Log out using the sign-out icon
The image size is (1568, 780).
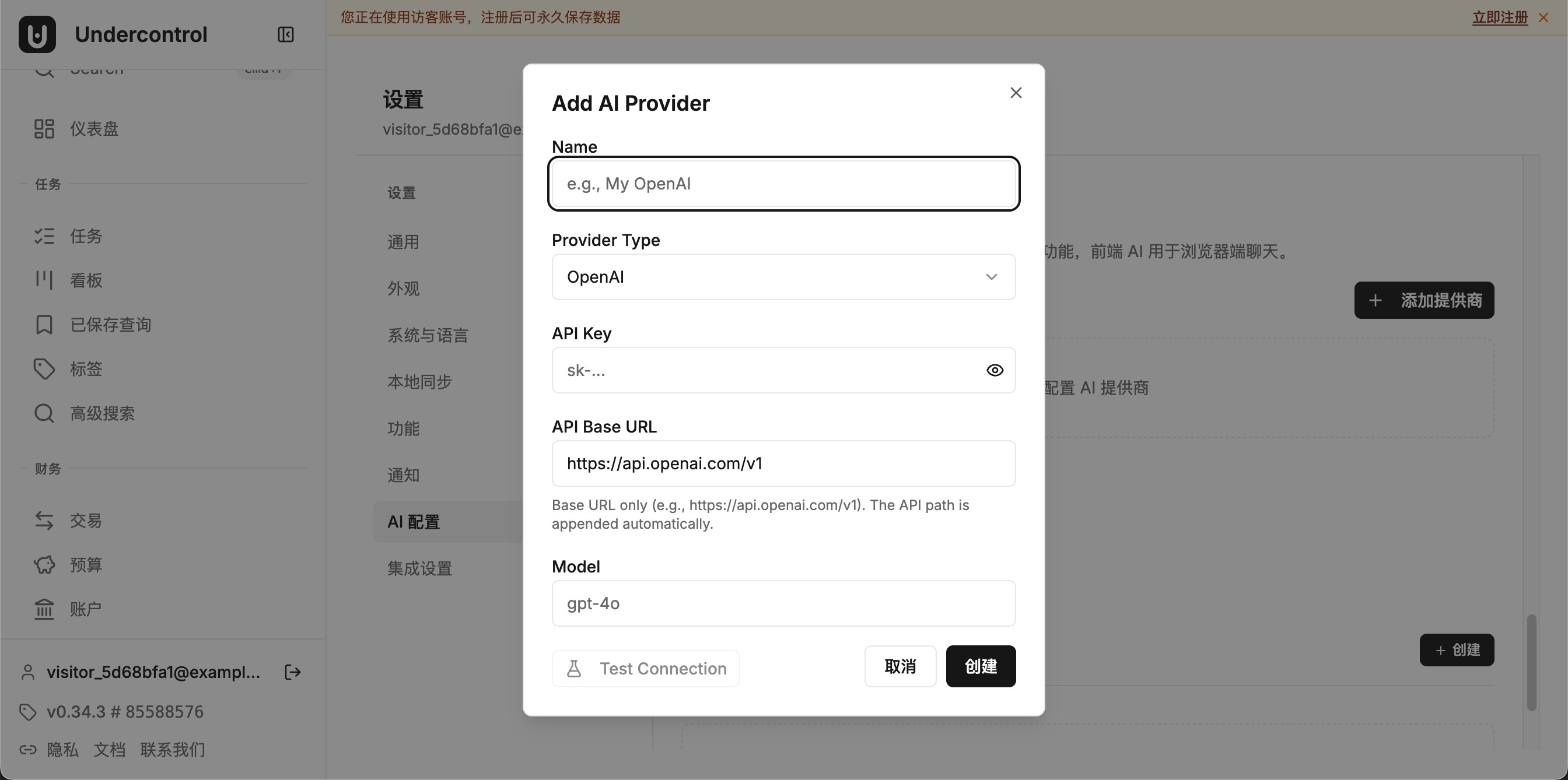point(293,672)
